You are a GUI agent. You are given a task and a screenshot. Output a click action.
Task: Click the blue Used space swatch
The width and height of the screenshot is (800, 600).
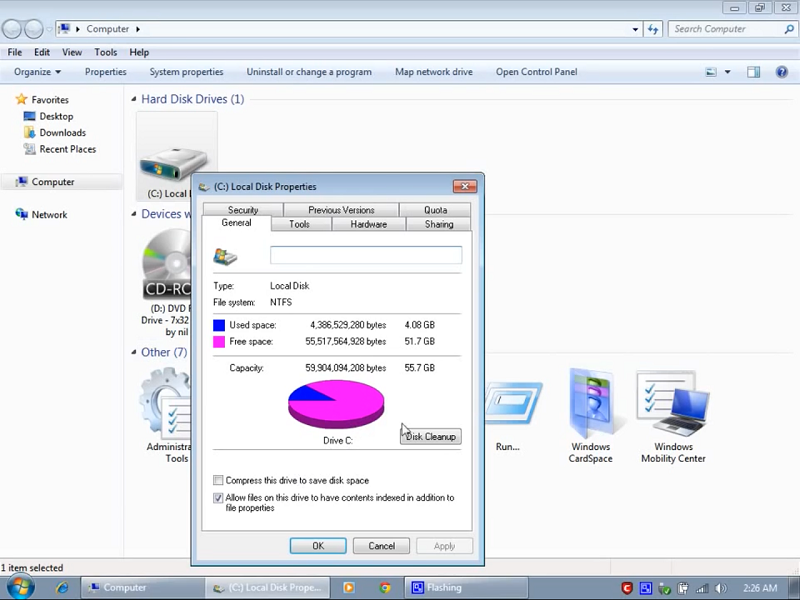(x=219, y=325)
